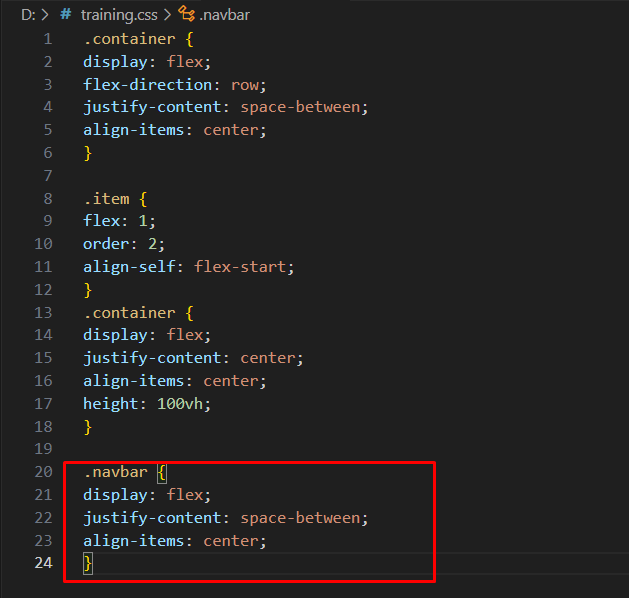The width and height of the screenshot is (629, 598).
Task: Open training.css breadcrumb segment
Action: (119, 15)
